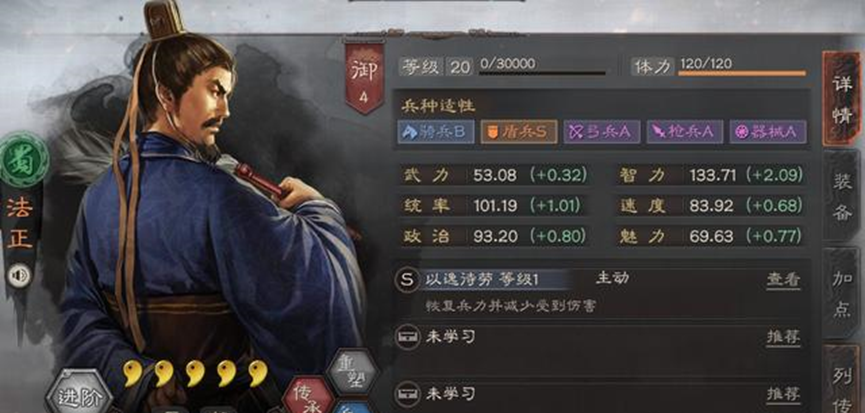Select the 弓兵A troop type badge
Image resolution: width=865 pixels, height=413 pixels.
(x=602, y=132)
